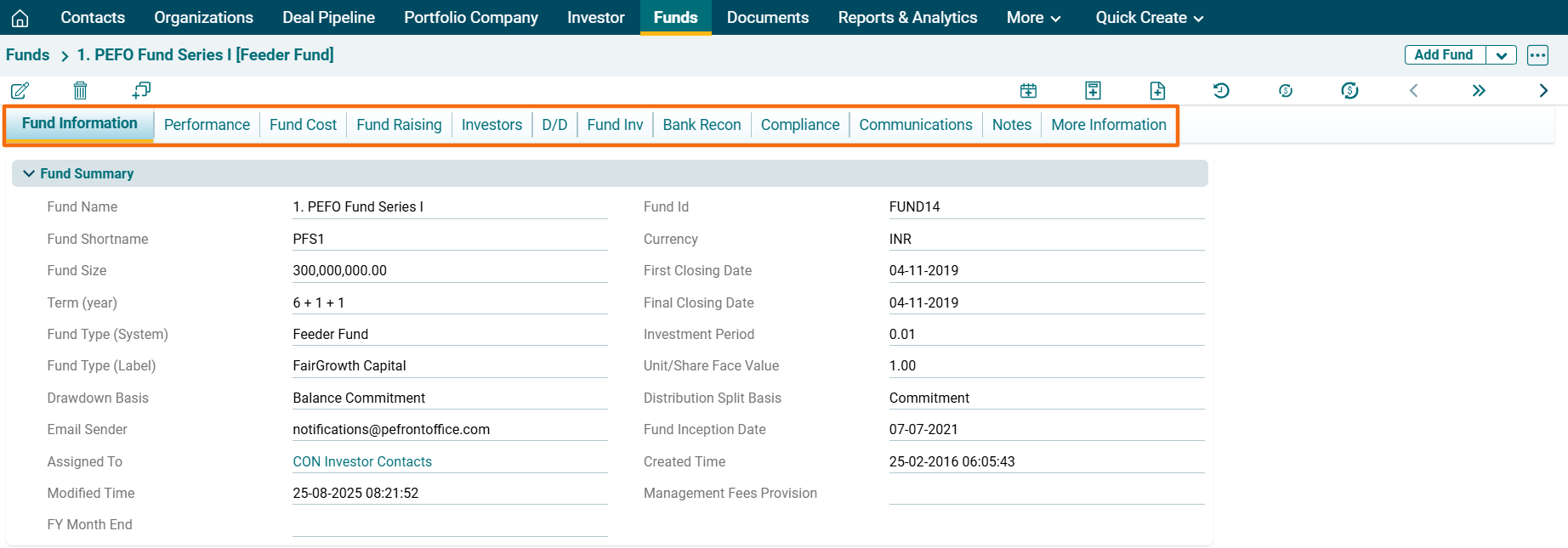Open the More menu in navigation

pyautogui.click(x=1033, y=18)
